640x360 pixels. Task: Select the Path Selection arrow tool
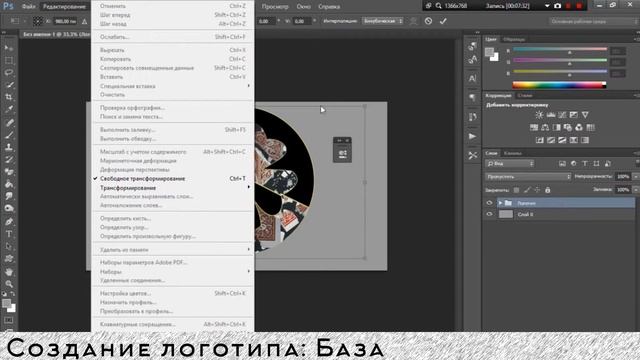(9, 247)
